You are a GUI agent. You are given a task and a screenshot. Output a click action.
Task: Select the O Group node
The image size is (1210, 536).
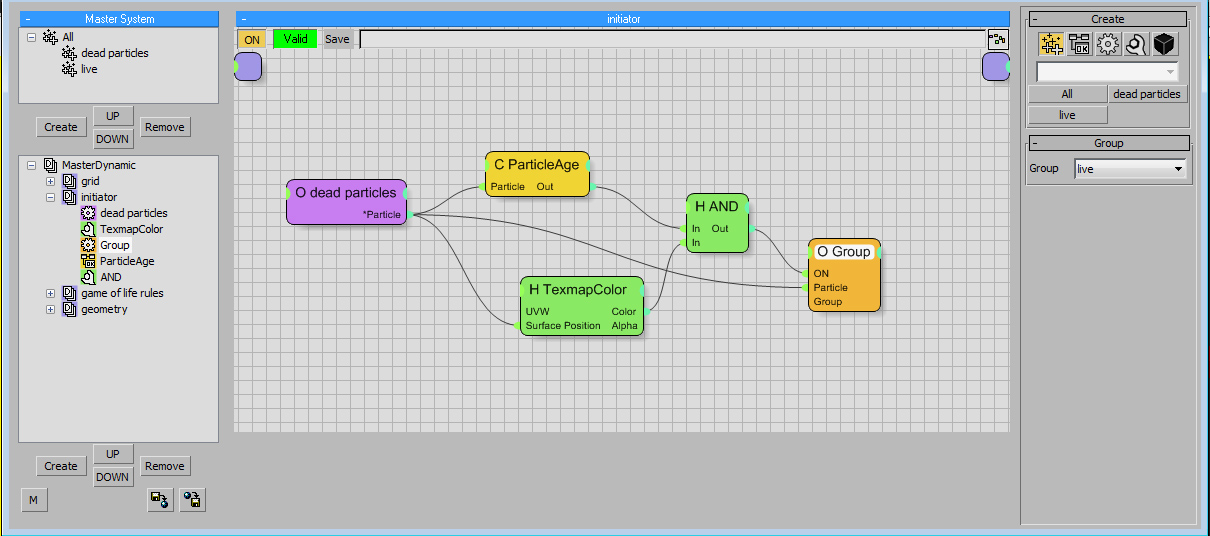point(844,275)
